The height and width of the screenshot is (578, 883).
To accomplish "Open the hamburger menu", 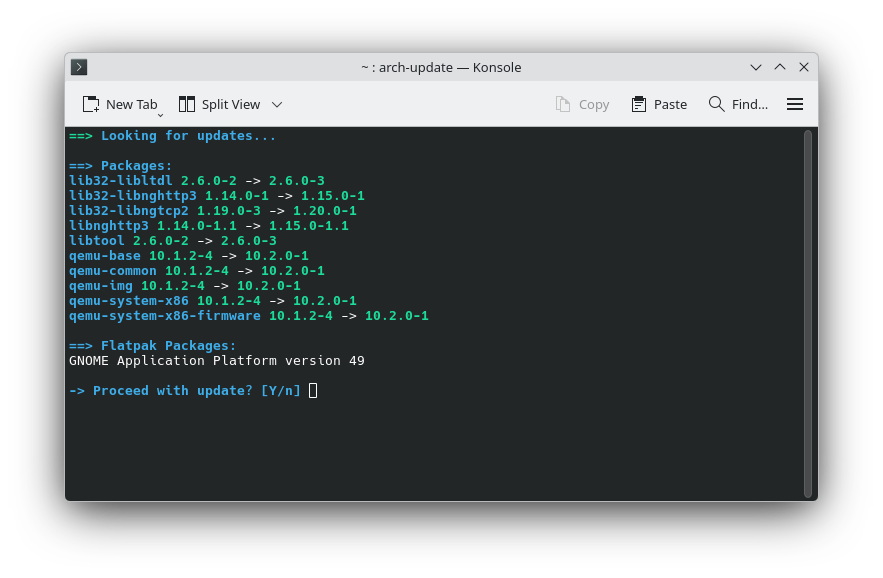I will click(x=795, y=104).
